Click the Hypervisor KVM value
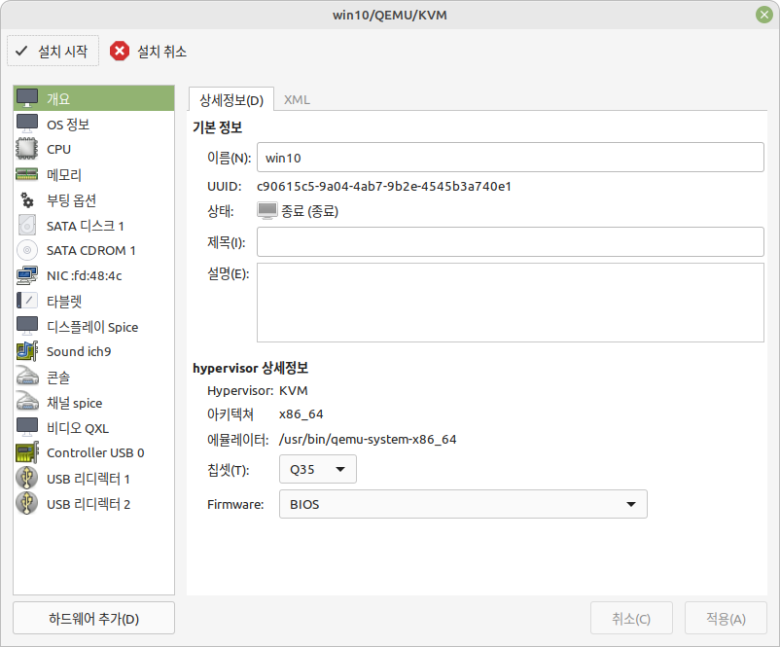The image size is (780, 647). 293,391
